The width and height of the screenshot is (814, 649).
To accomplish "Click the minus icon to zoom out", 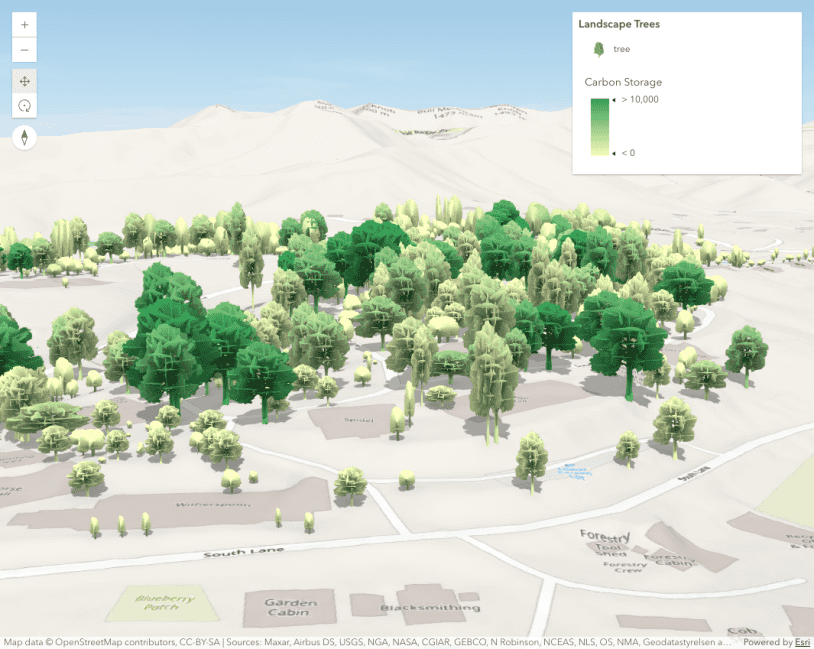I will tap(23, 49).
